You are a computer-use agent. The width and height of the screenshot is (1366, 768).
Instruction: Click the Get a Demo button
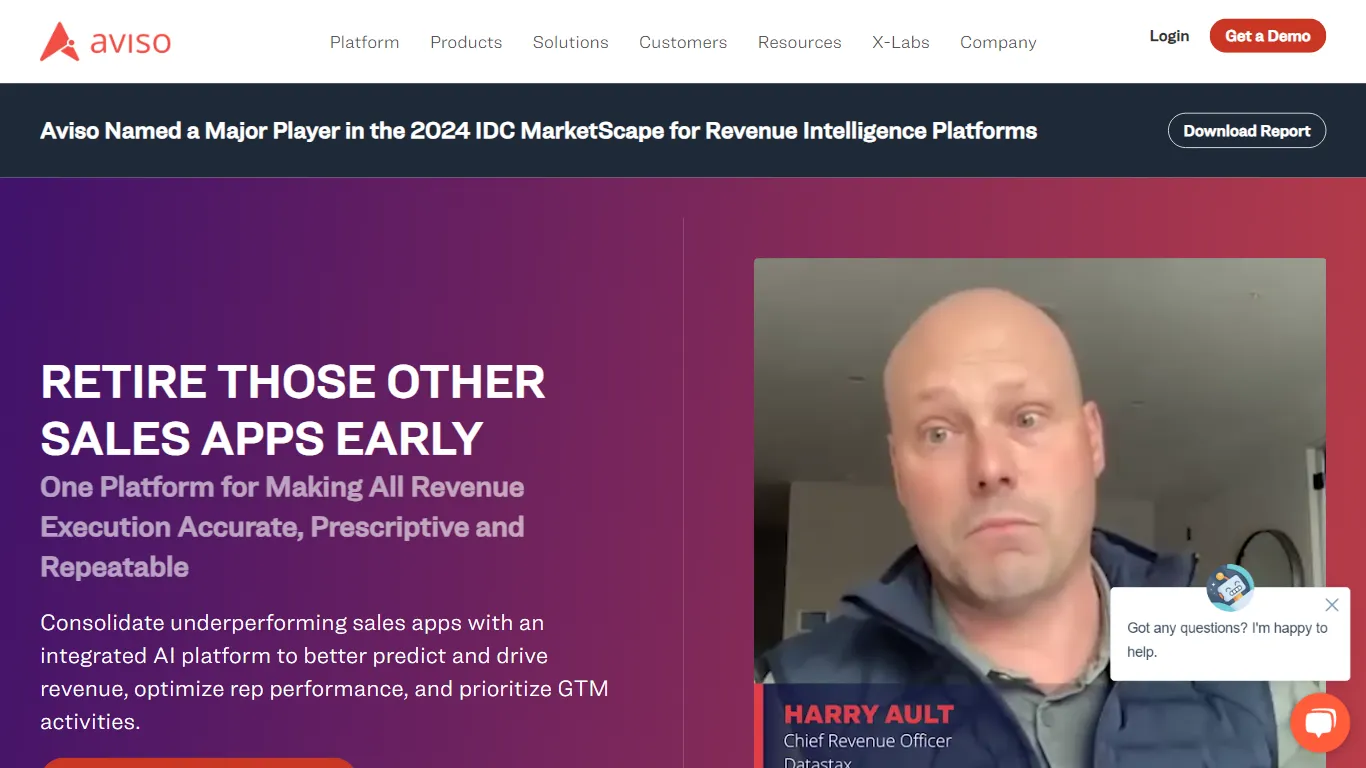(1267, 36)
